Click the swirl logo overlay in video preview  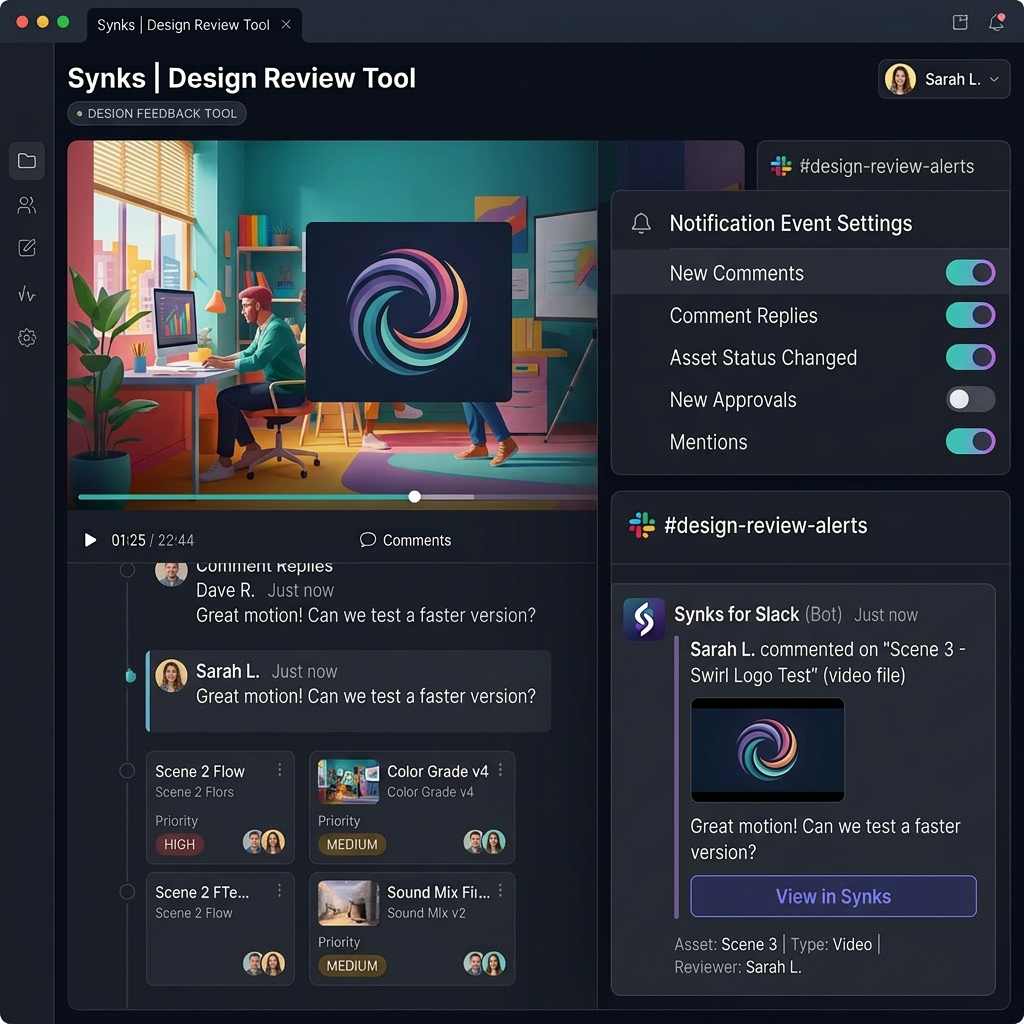(x=409, y=312)
